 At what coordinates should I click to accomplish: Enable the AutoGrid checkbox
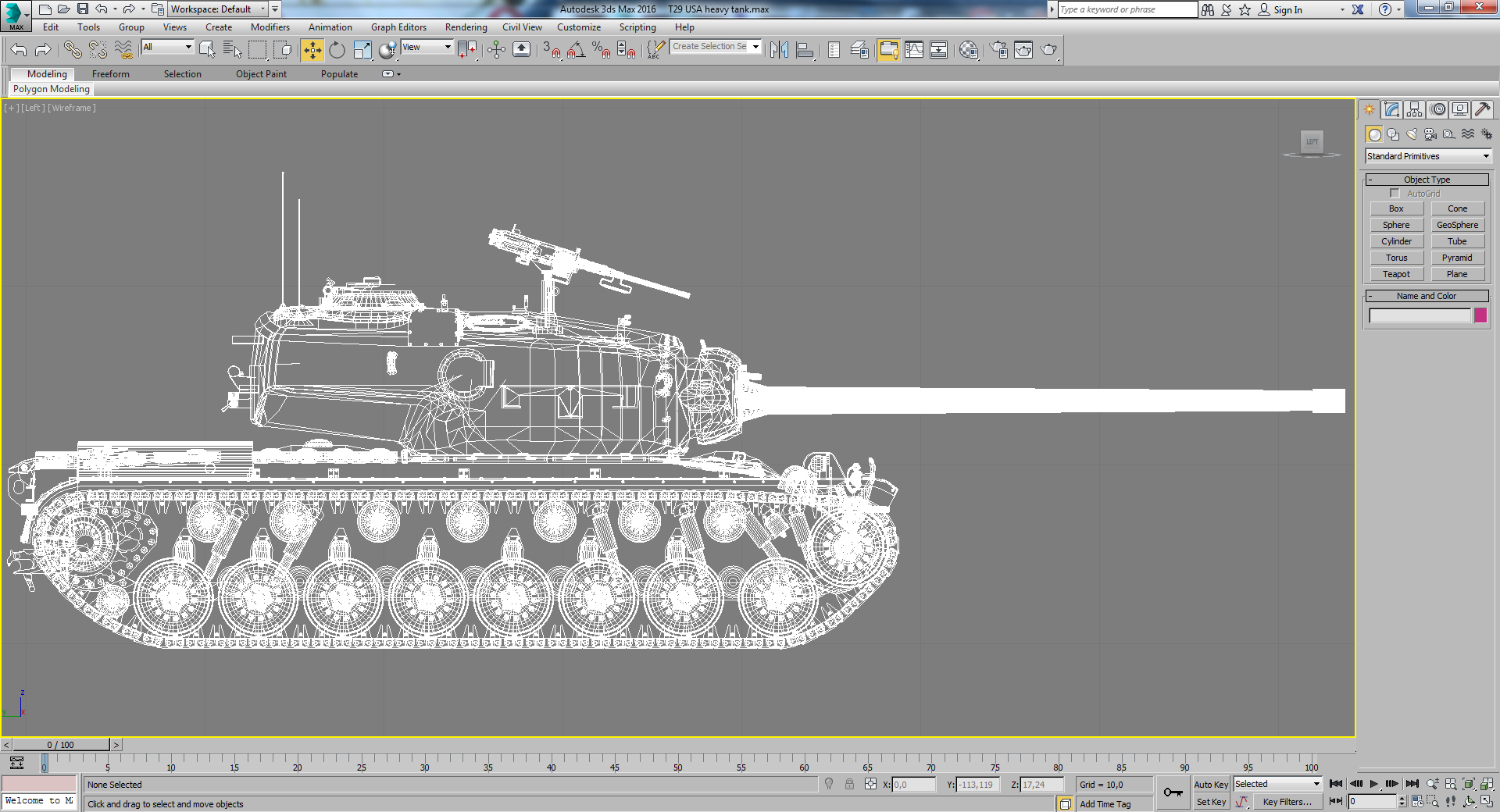(x=1395, y=193)
